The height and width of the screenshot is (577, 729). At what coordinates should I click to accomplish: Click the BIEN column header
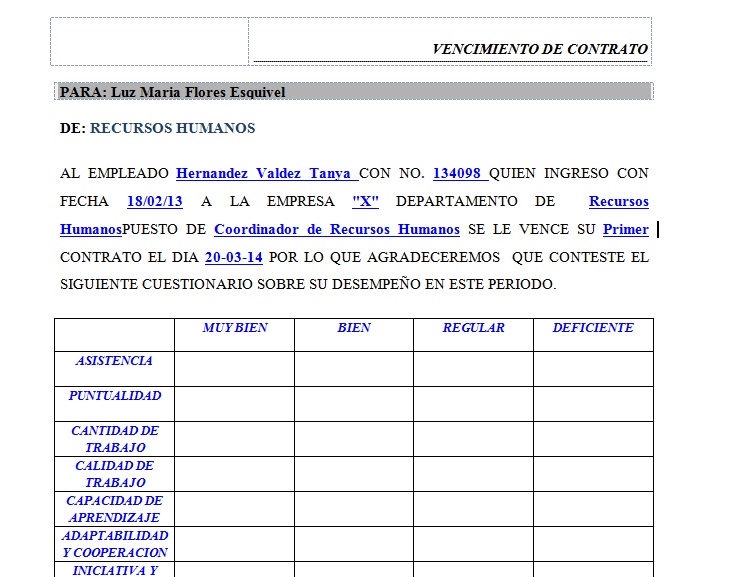point(354,328)
